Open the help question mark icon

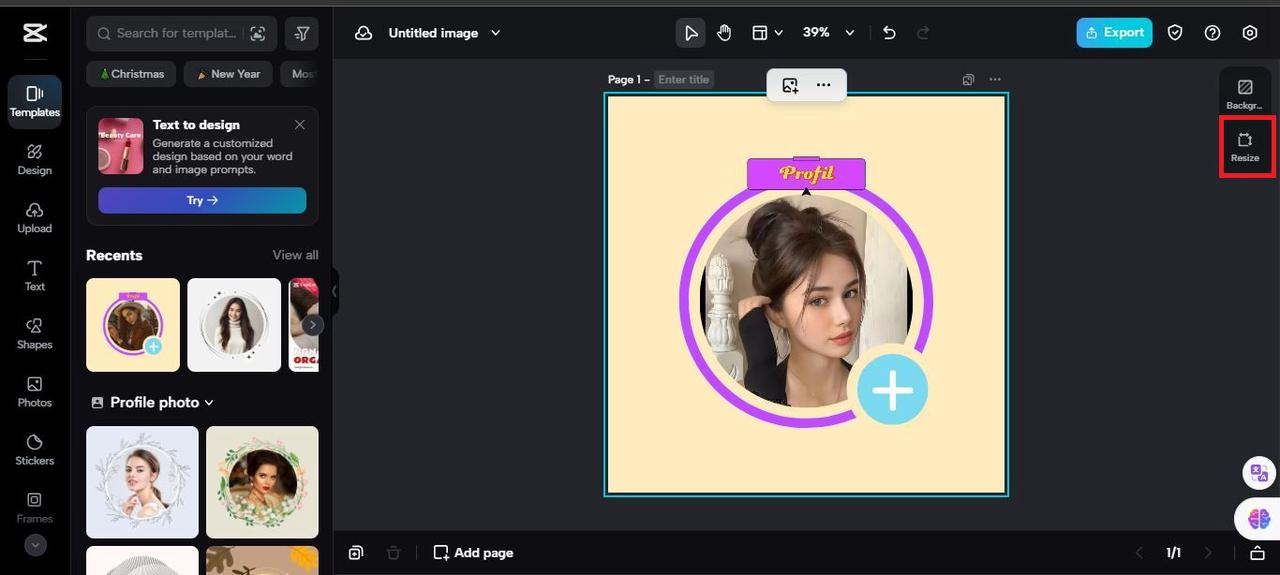[1212, 33]
